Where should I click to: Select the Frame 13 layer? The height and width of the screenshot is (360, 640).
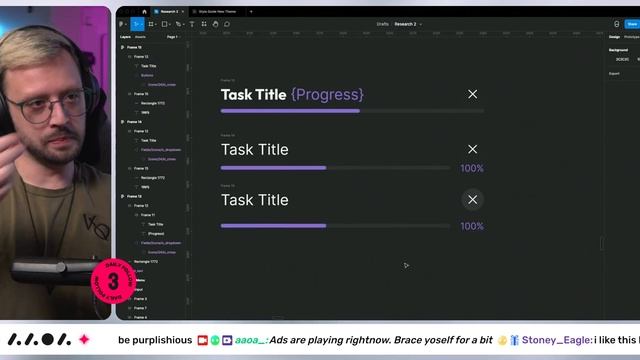pyautogui.click(x=134, y=196)
